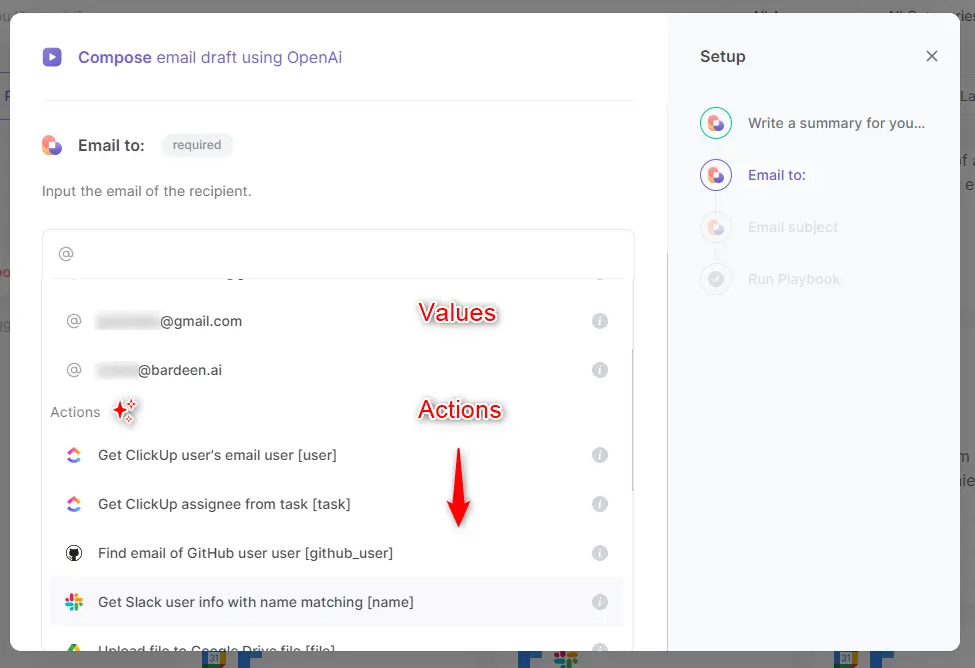Show info for Get ClickUp user's email action
Screen dimensions: 975x668
point(599,455)
